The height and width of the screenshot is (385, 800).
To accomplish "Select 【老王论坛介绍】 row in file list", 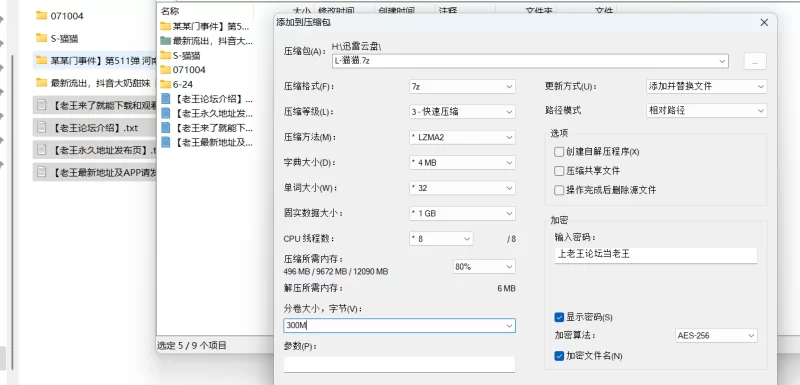I will tap(206, 98).
